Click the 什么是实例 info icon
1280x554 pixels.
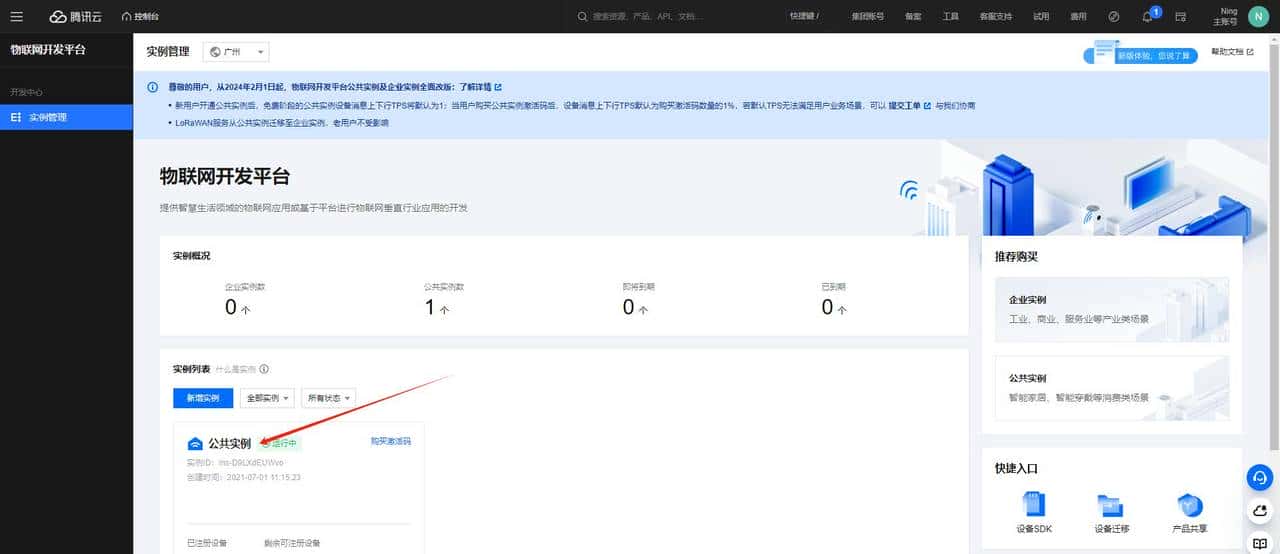click(264, 369)
